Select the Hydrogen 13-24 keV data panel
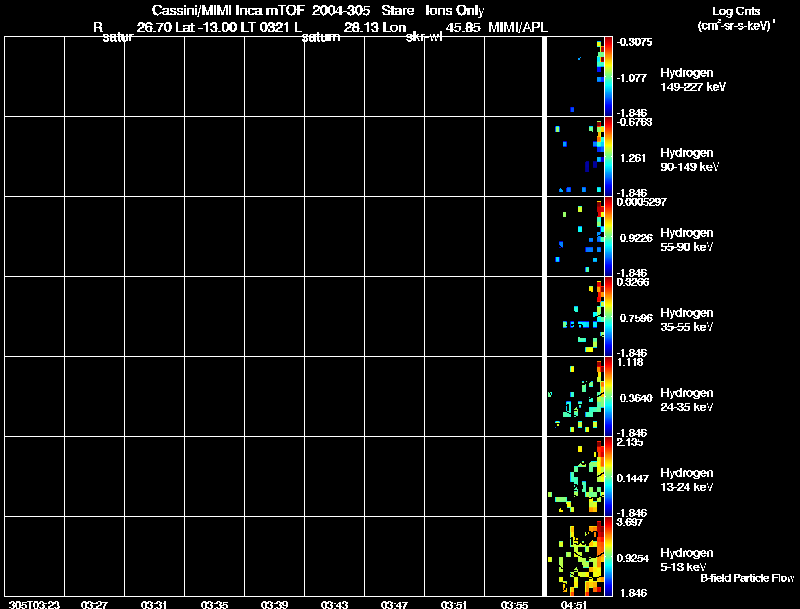The width and height of the screenshot is (800, 609). 576,477
